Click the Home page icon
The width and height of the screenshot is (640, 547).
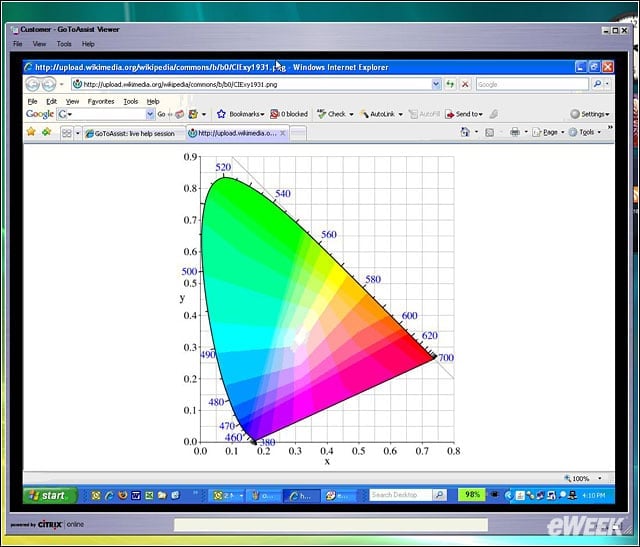click(465, 132)
